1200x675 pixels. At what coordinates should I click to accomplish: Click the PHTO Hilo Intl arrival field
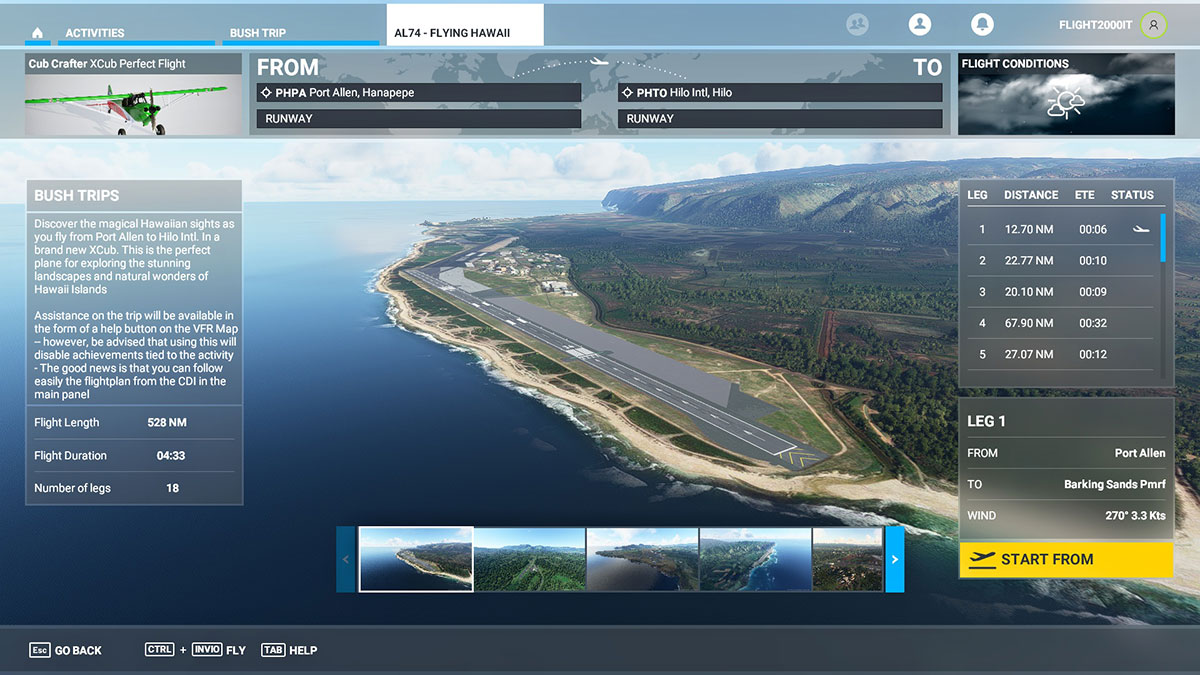point(780,92)
